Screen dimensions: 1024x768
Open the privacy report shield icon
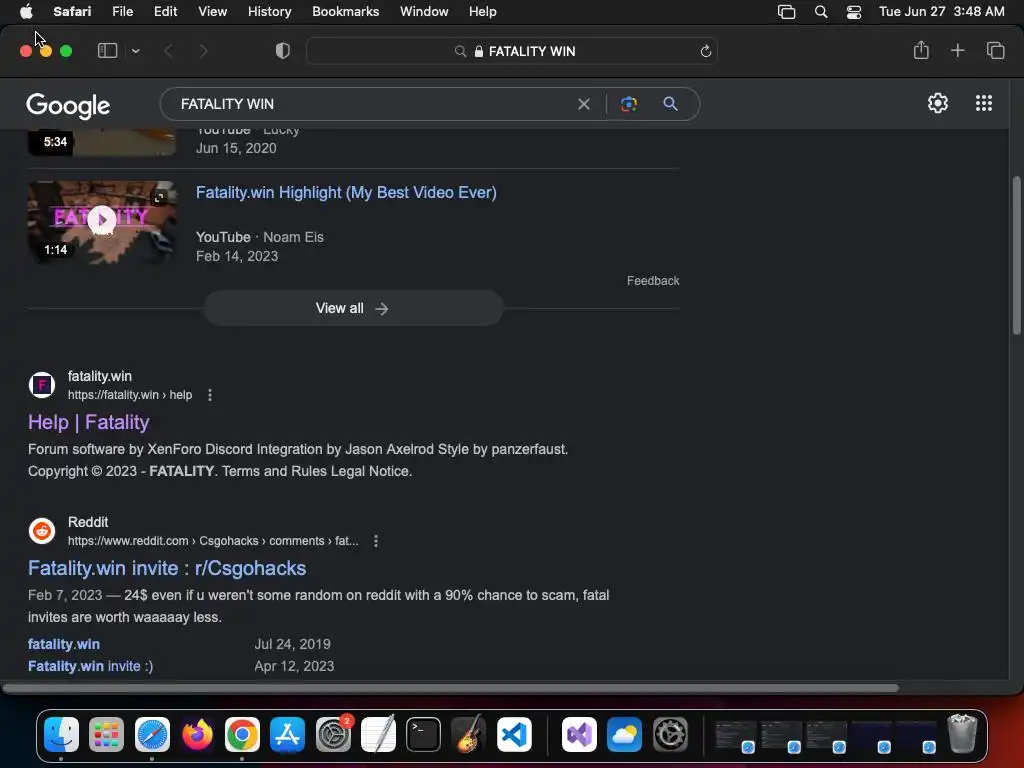tap(283, 51)
